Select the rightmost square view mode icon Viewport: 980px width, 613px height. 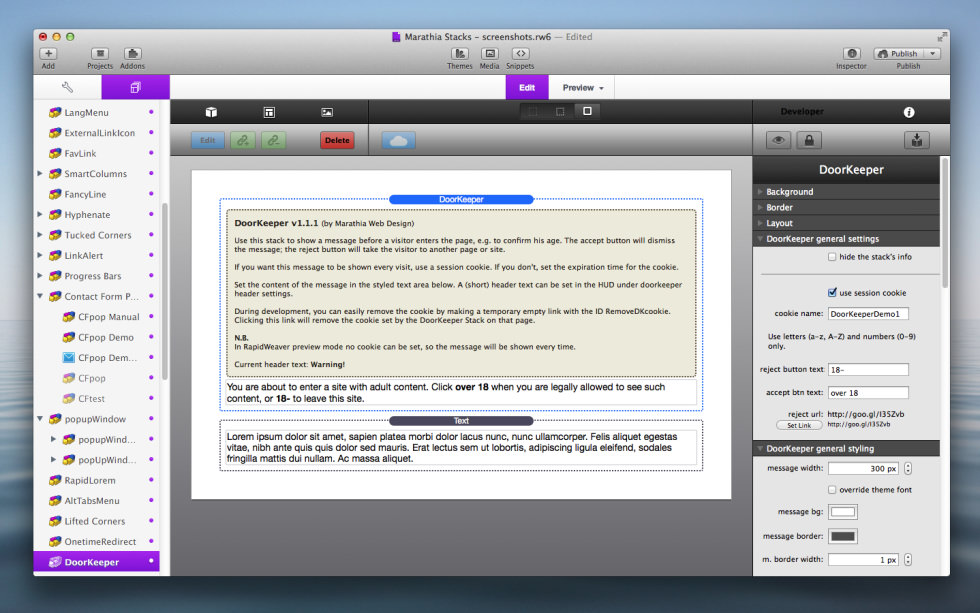pos(587,111)
